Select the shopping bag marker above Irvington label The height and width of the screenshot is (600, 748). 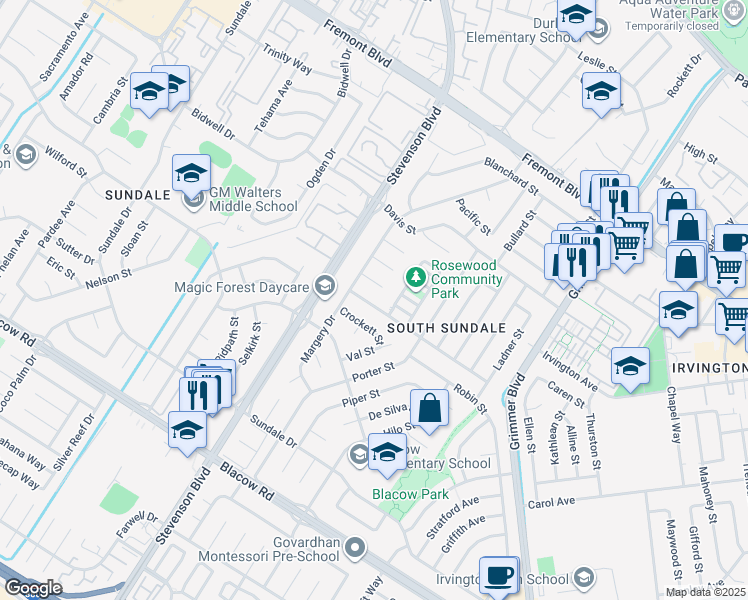[x=686, y=265]
